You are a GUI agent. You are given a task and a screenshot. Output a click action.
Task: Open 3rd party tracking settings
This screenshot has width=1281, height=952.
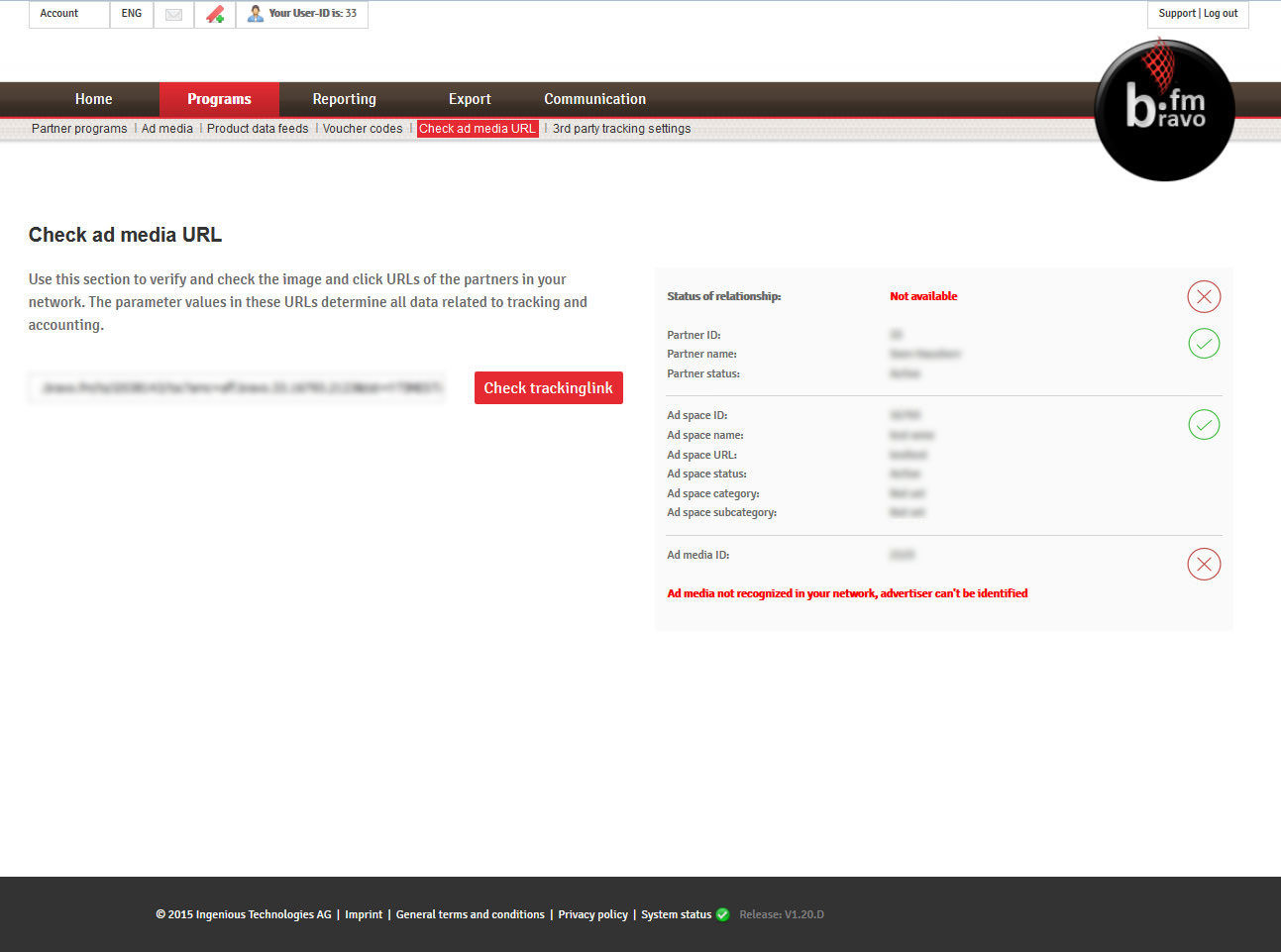[621, 129]
